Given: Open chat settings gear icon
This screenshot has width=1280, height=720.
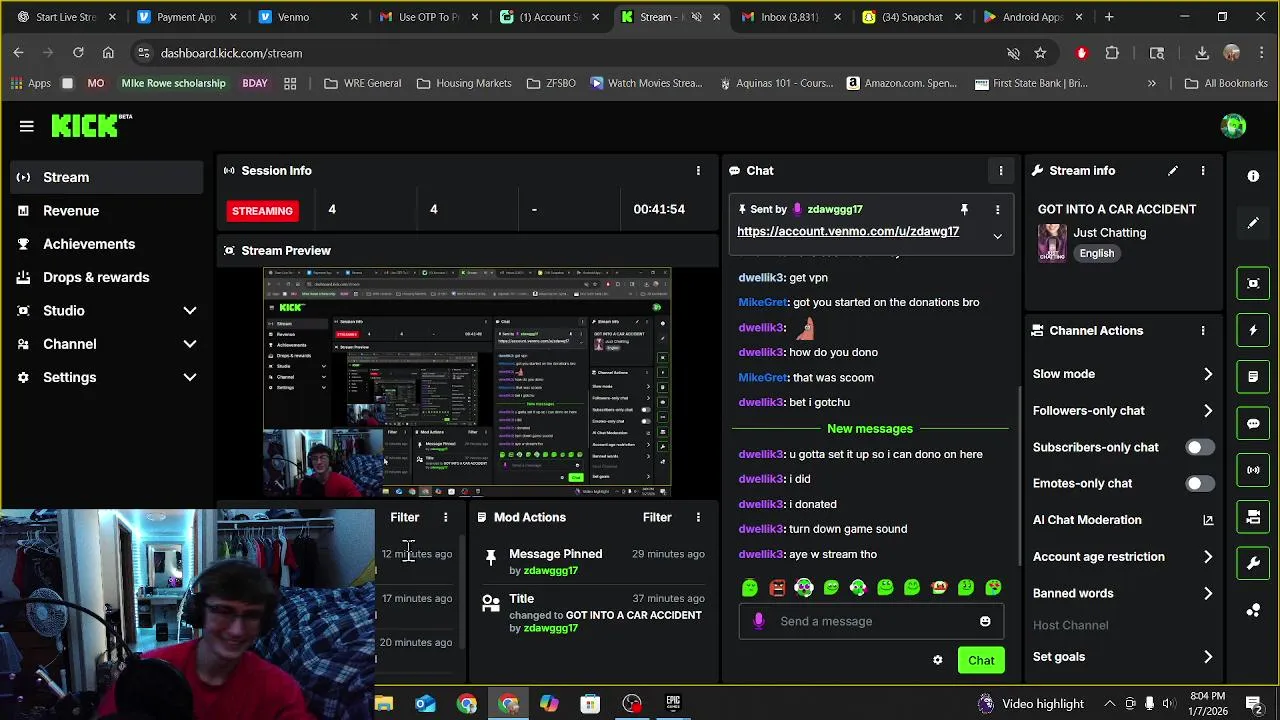Looking at the screenshot, I should pos(938,660).
